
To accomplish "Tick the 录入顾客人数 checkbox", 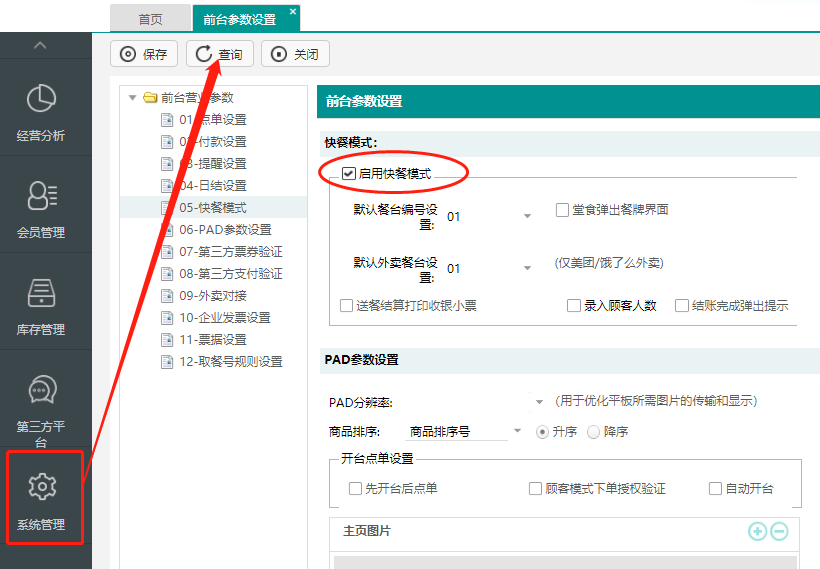I will pos(574,306).
